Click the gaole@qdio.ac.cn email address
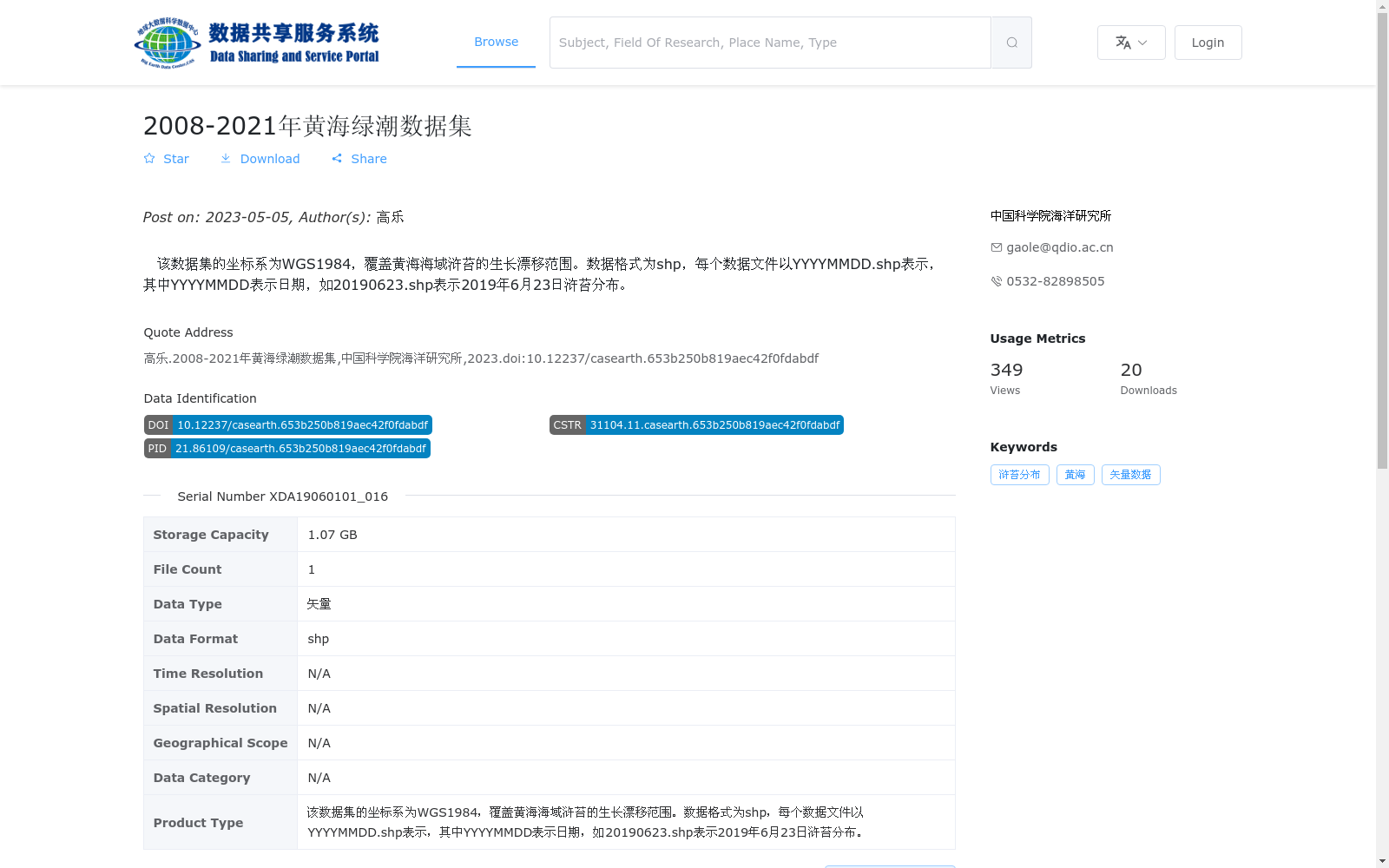 [1059, 247]
